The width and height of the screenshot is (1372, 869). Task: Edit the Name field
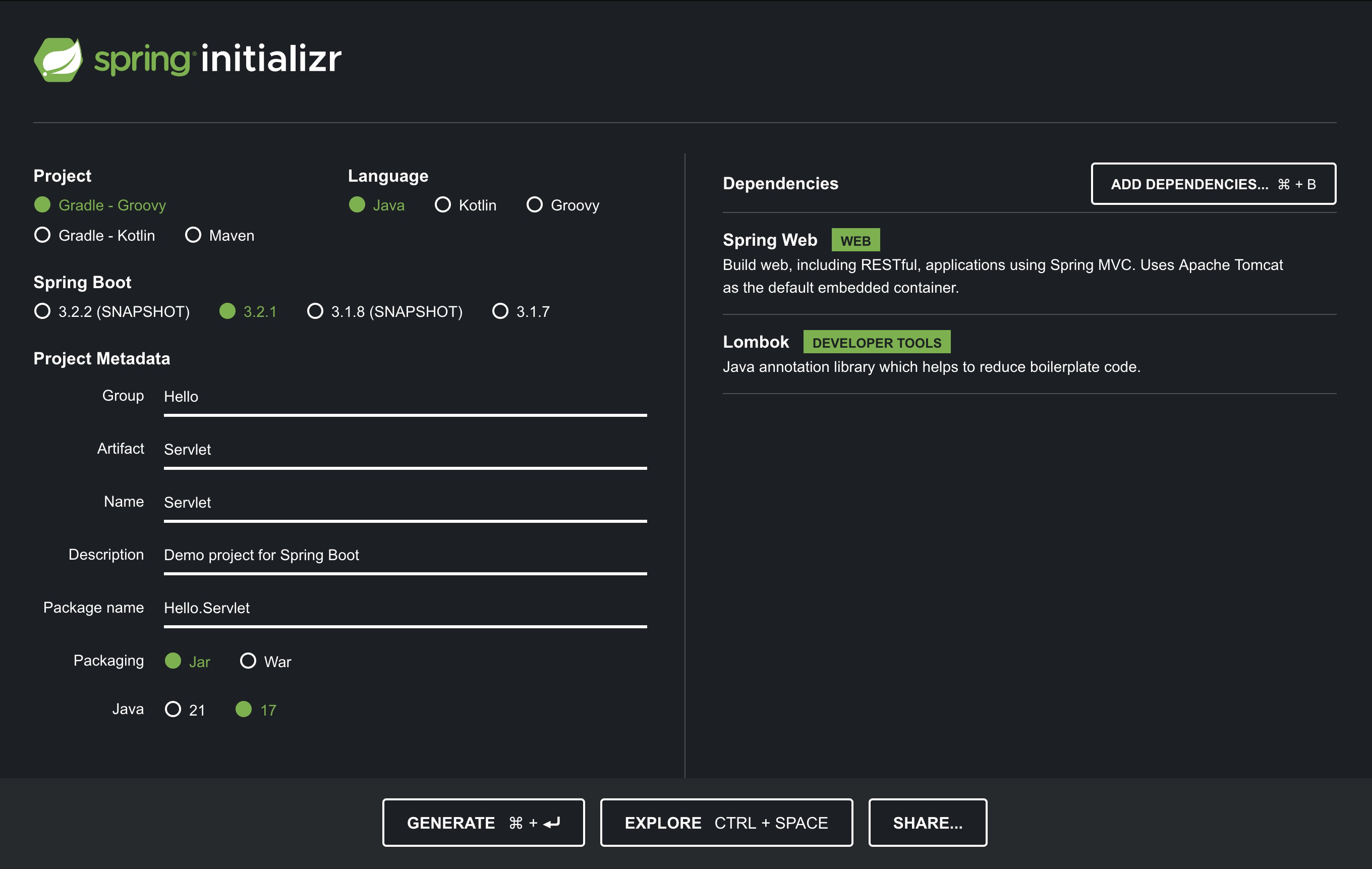[x=405, y=502]
